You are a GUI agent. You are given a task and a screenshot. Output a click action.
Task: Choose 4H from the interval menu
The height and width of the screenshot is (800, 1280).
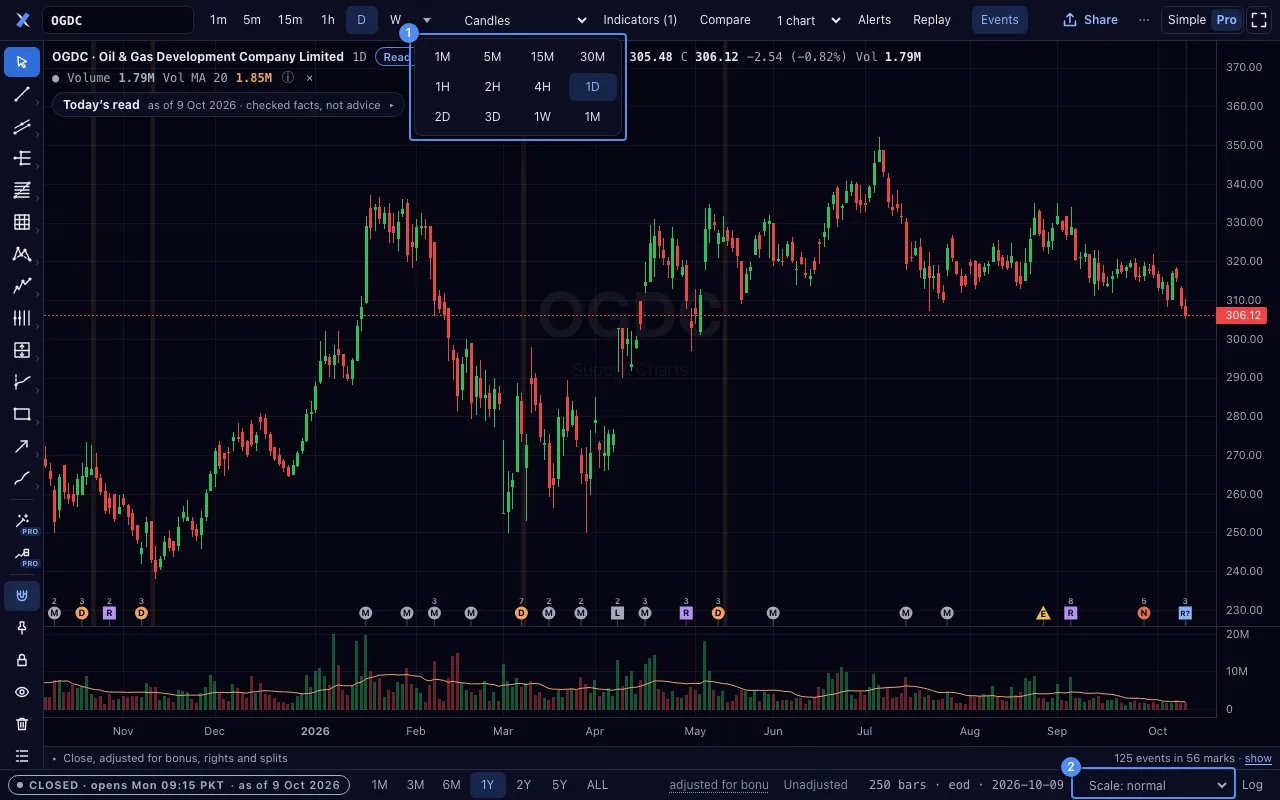tap(542, 87)
